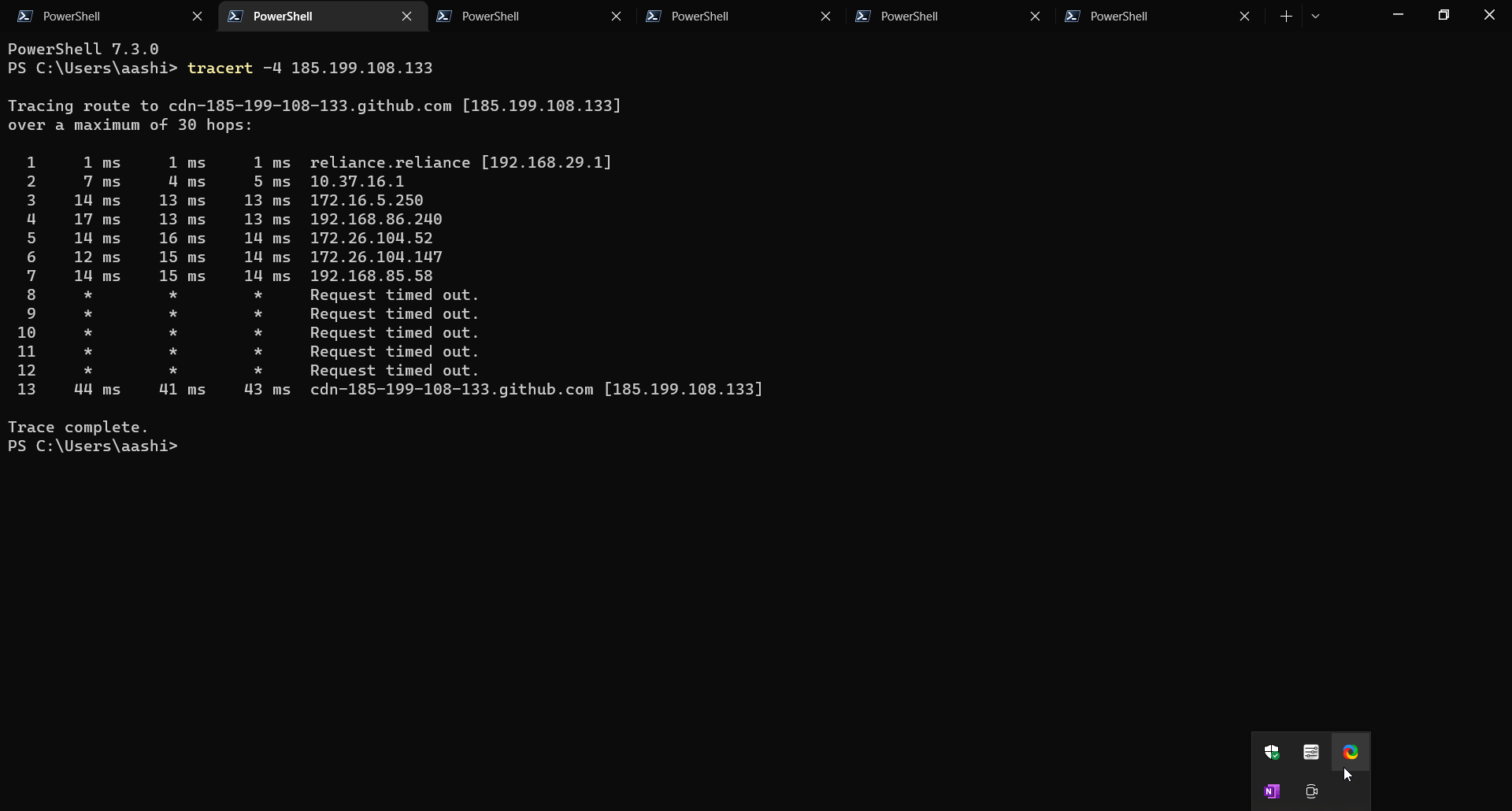Close the Windows Terminal window
Image resolution: width=1512 pixels, height=811 pixels.
1489,15
